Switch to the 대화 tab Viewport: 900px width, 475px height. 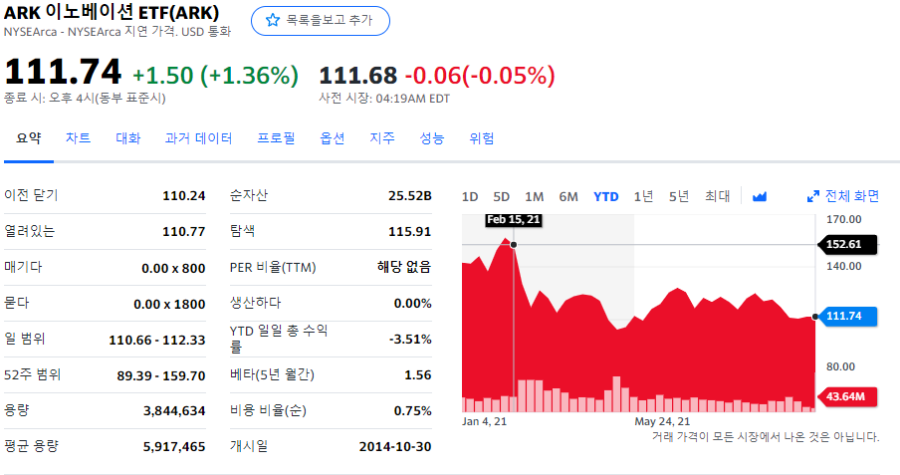click(128, 138)
